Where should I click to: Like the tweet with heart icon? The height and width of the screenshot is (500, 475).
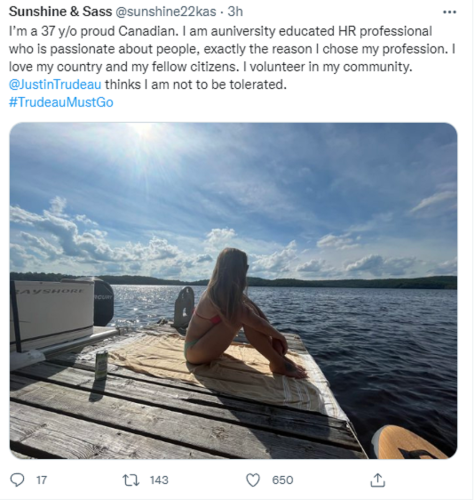pyautogui.click(x=253, y=480)
